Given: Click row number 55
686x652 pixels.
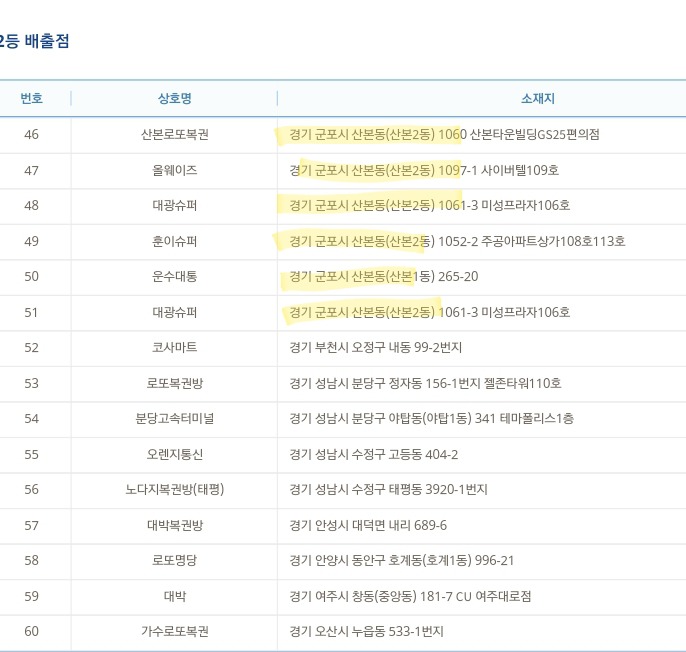Looking at the screenshot, I should pos(32,454).
